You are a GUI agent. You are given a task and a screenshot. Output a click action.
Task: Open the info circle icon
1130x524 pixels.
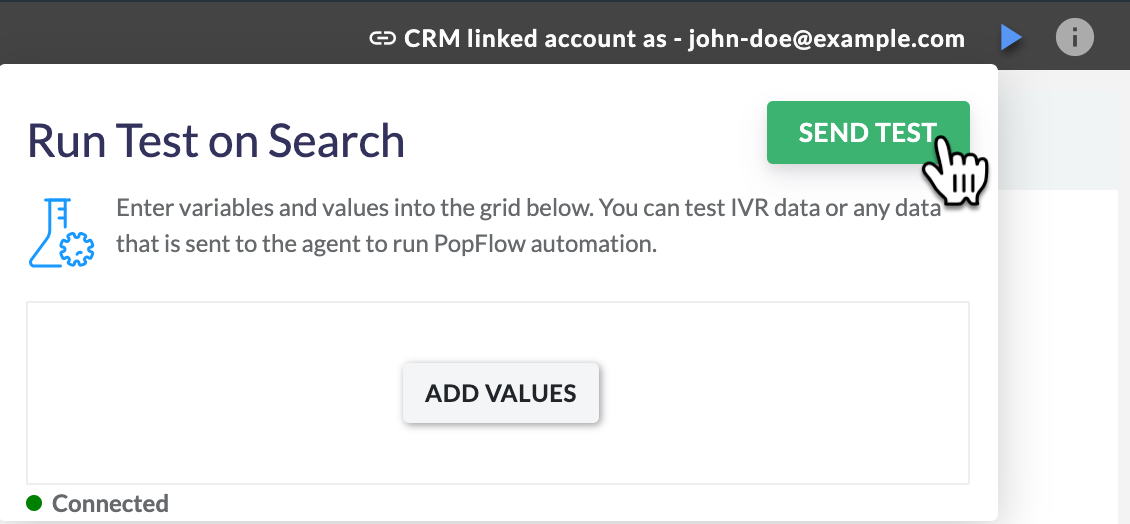1075,37
